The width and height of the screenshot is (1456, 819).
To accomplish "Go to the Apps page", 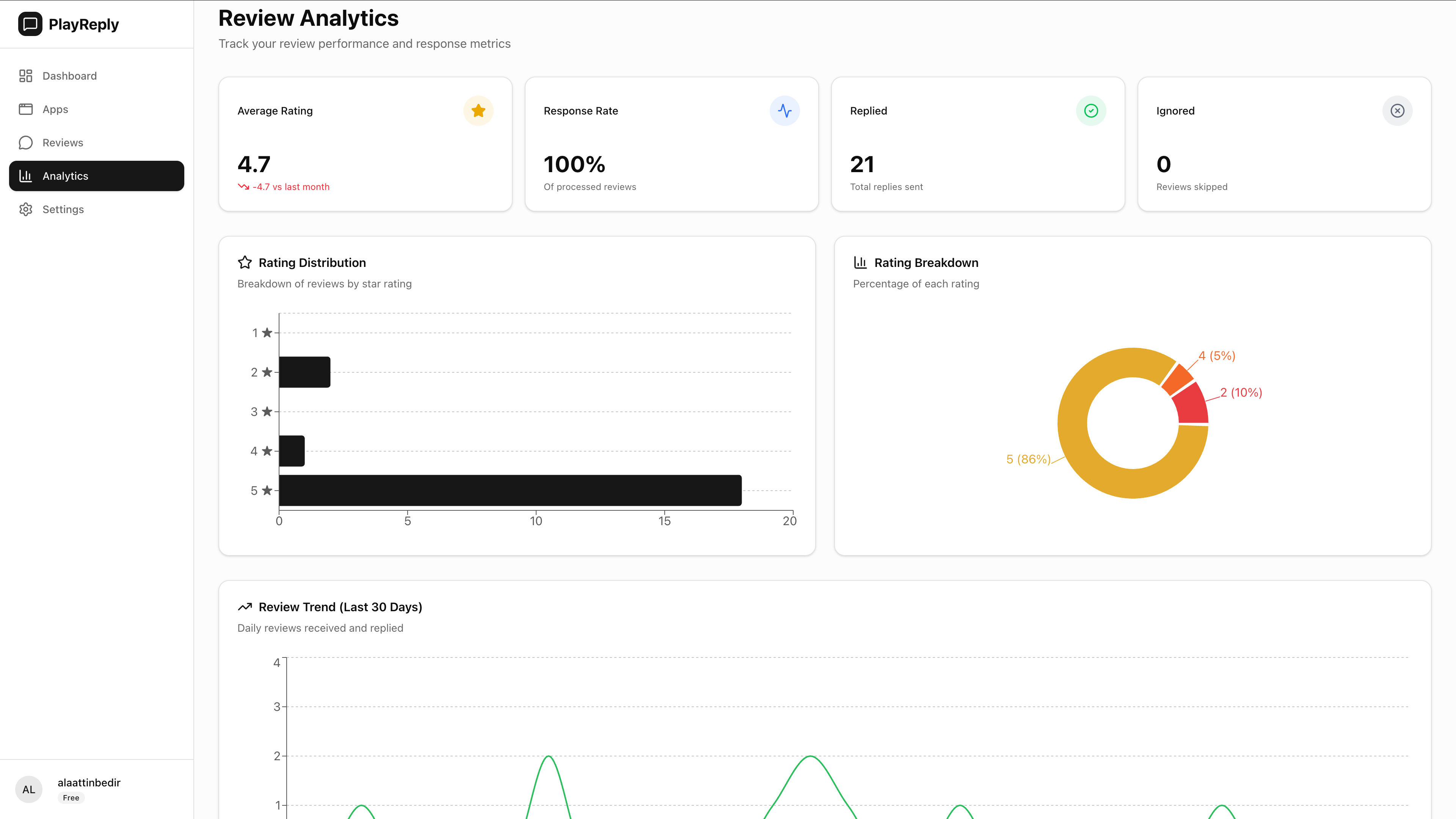I will point(55,109).
